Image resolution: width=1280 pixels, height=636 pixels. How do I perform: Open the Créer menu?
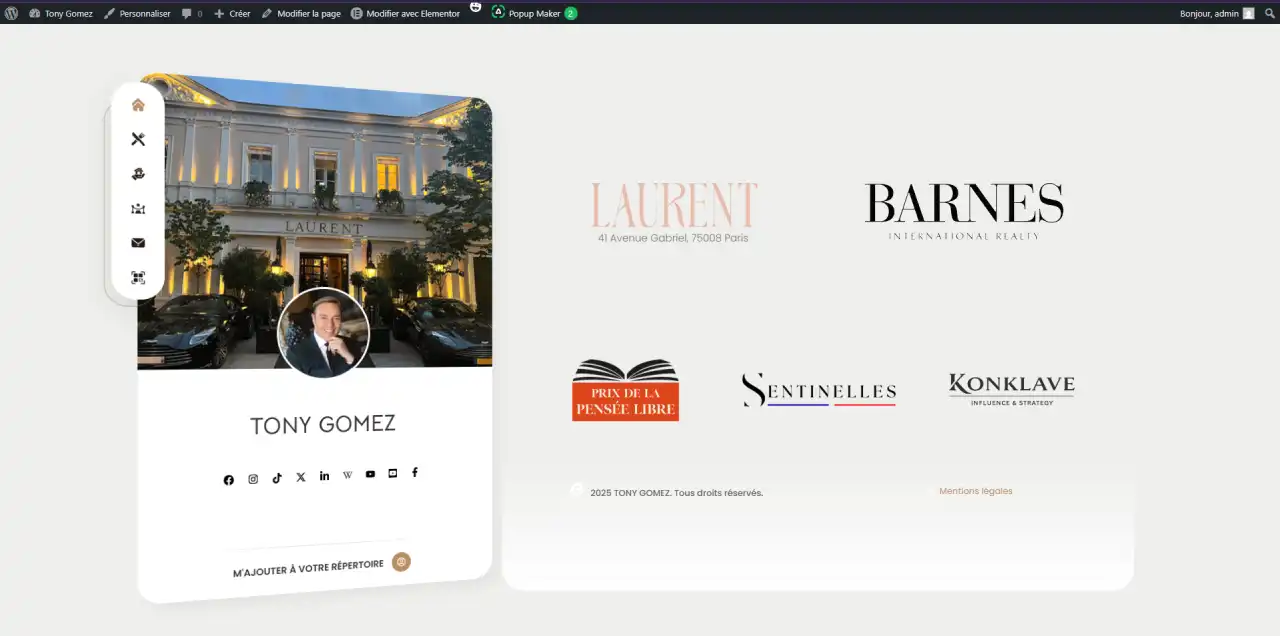click(x=232, y=13)
